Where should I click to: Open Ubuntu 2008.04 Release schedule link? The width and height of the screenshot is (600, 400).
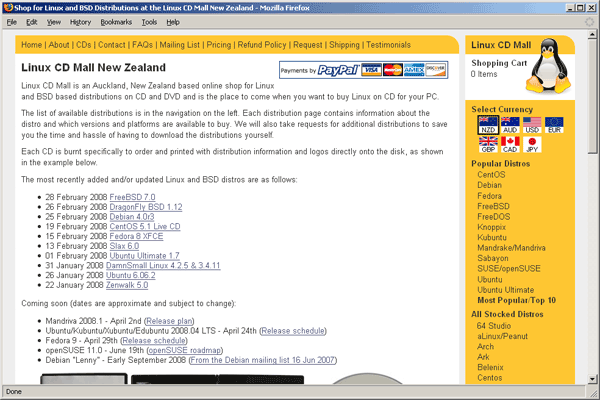point(293,331)
